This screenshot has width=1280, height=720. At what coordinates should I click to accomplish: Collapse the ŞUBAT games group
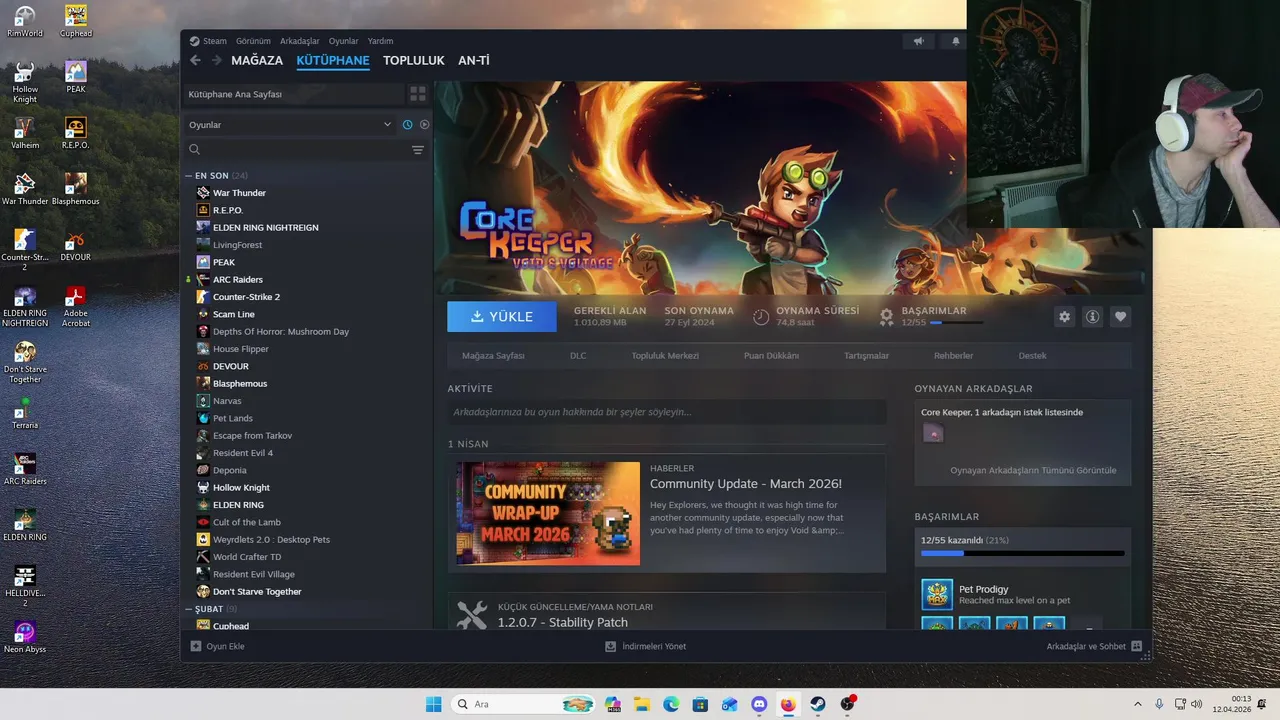coord(189,609)
